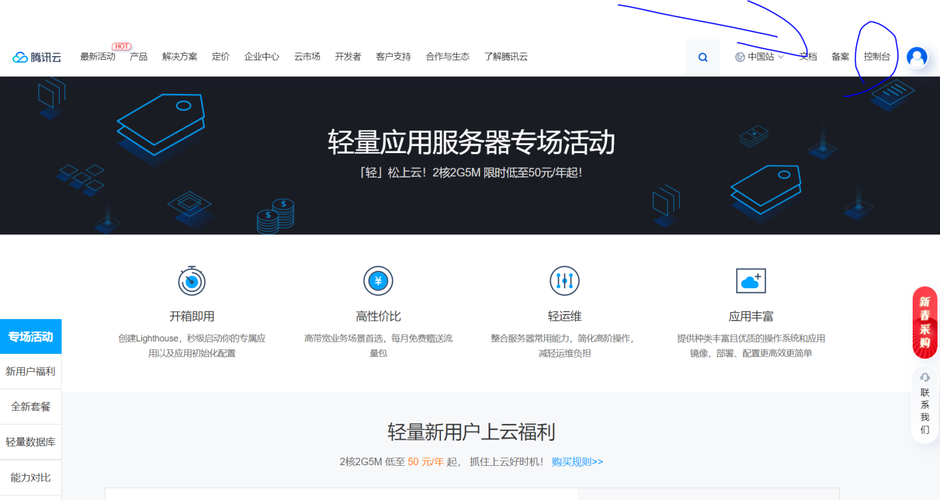Click the 联系我们 floating button
The width and height of the screenshot is (940, 500).
pyautogui.click(x=925, y=405)
